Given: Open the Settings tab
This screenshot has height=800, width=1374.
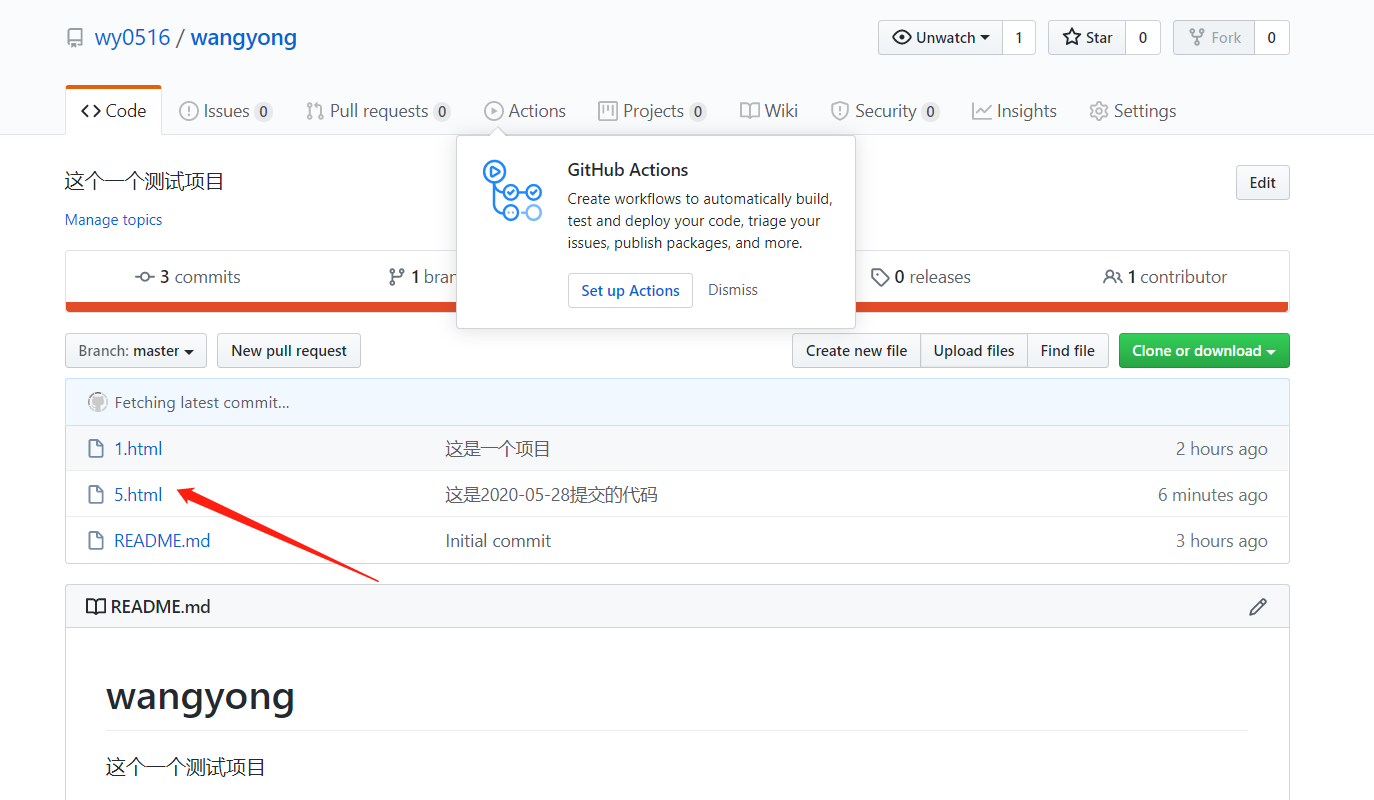Looking at the screenshot, I should click(x=1132, y=111).
